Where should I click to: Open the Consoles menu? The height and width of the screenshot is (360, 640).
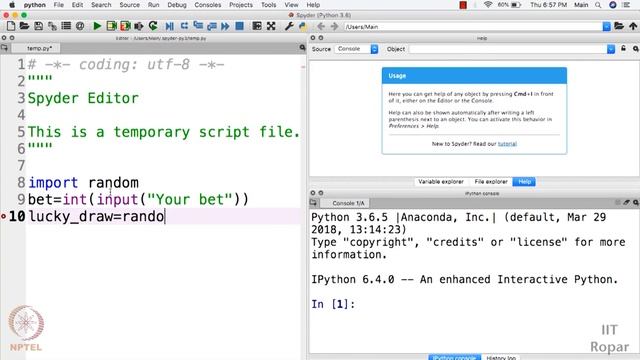click(x=208, y=5)
